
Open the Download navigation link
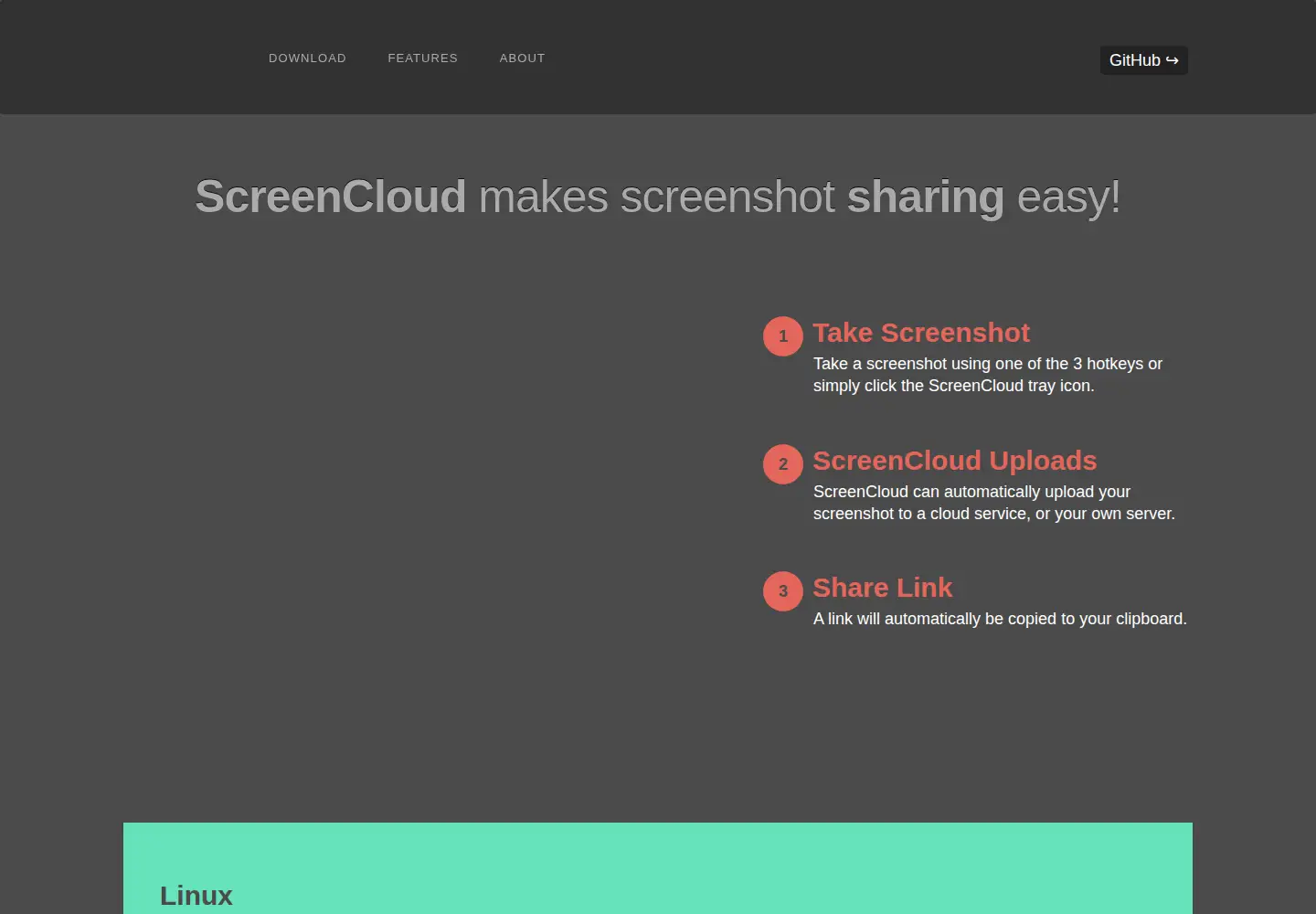[x=307, y=58]
